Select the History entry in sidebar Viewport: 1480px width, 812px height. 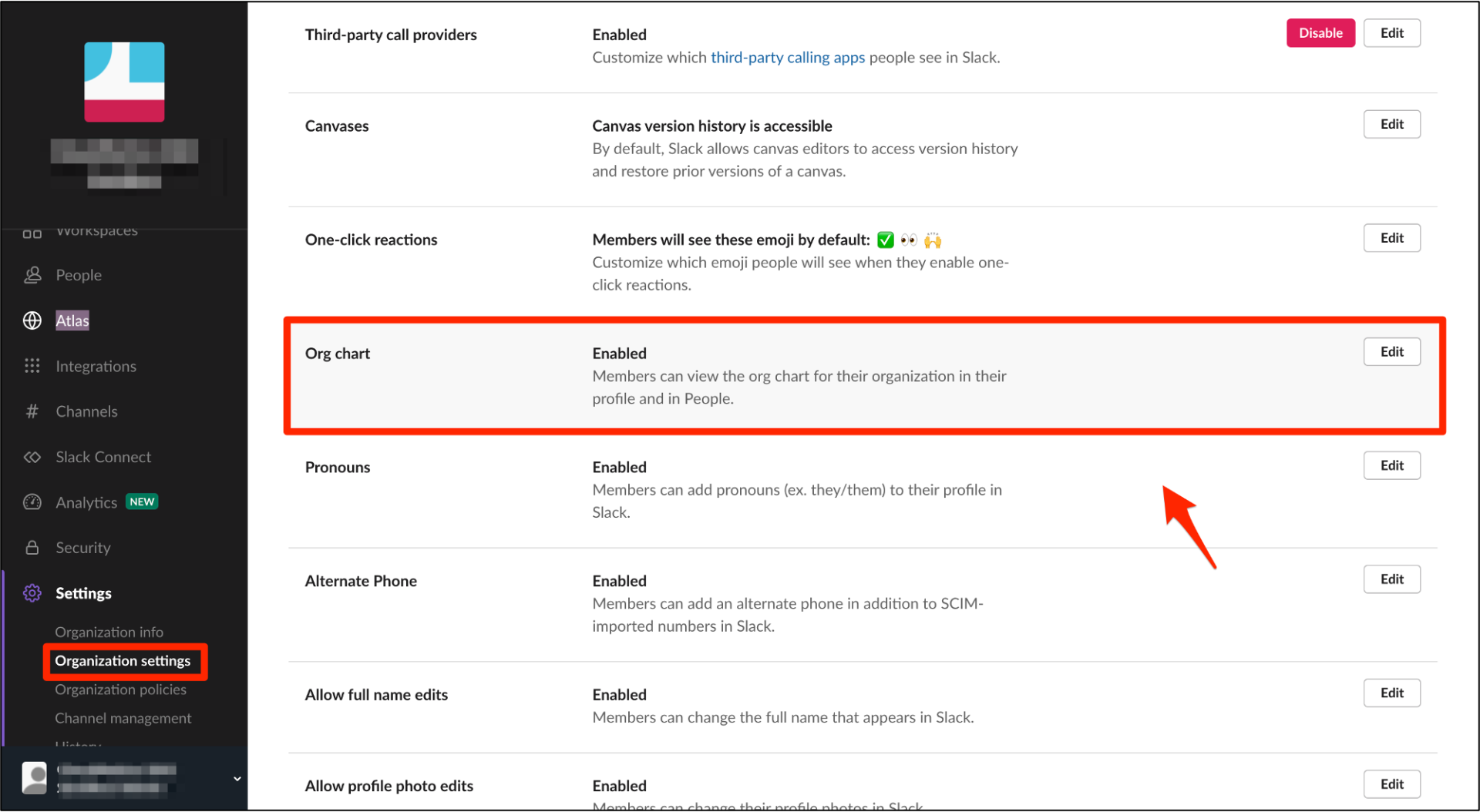tap(78, 743)
